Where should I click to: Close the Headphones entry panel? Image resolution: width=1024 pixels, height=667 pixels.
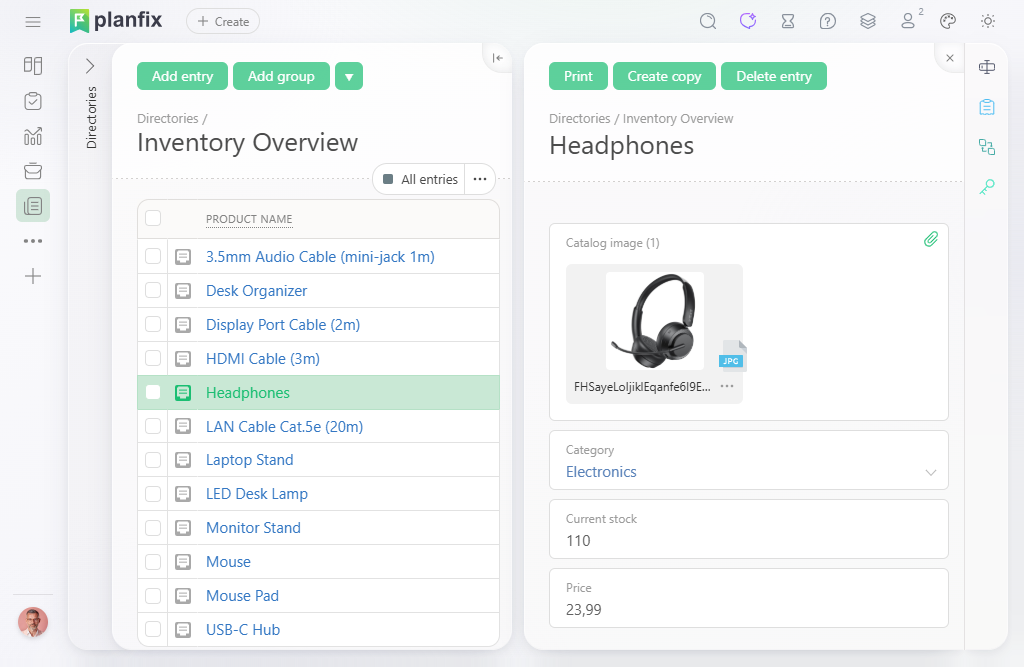click(950, 58)
